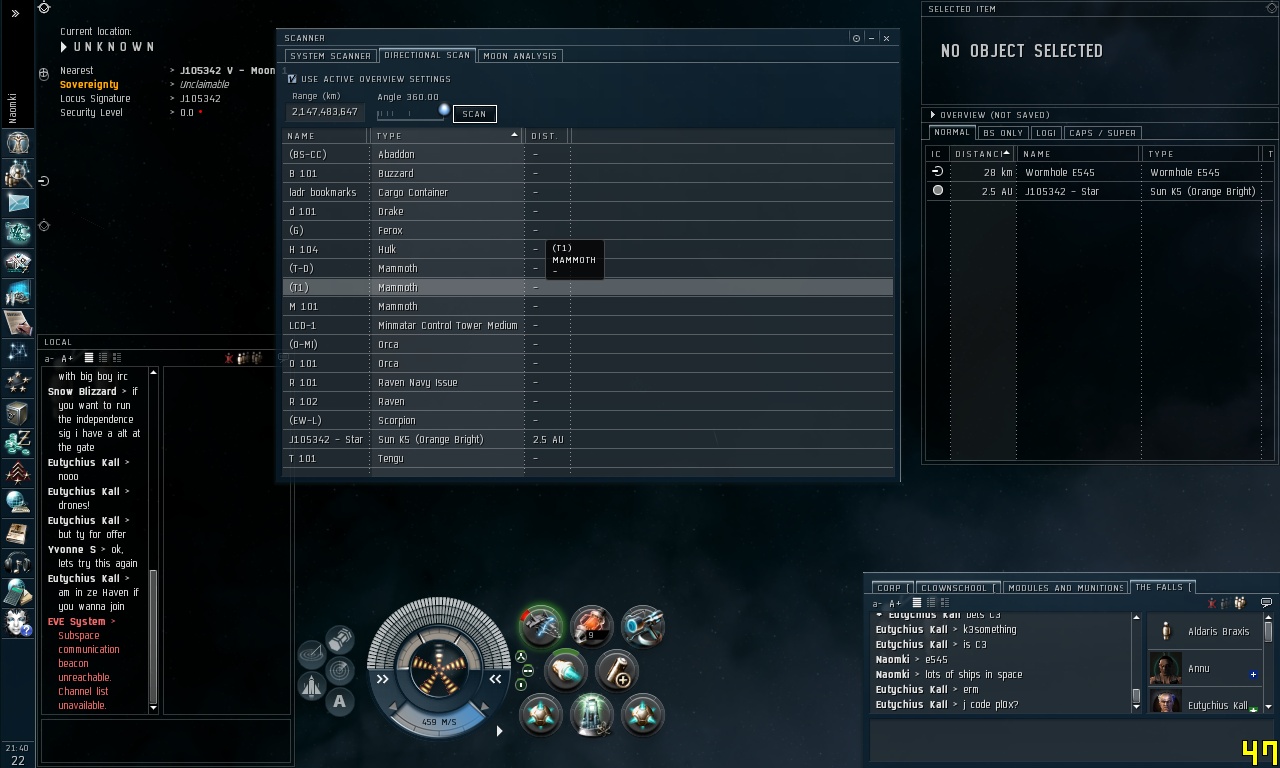Screen dimensions: 1280x768
Task: Open the mail envelope icon
Action: pyautogui.click(x=18, y=203)
